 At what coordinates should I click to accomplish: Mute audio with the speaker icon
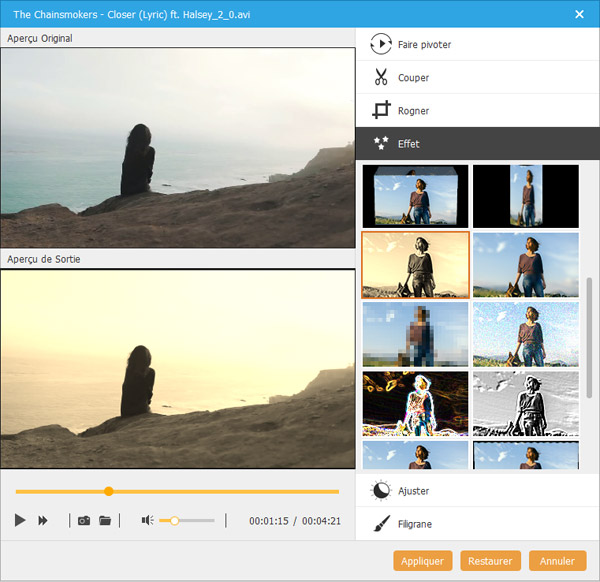click(x=147, y=520)
